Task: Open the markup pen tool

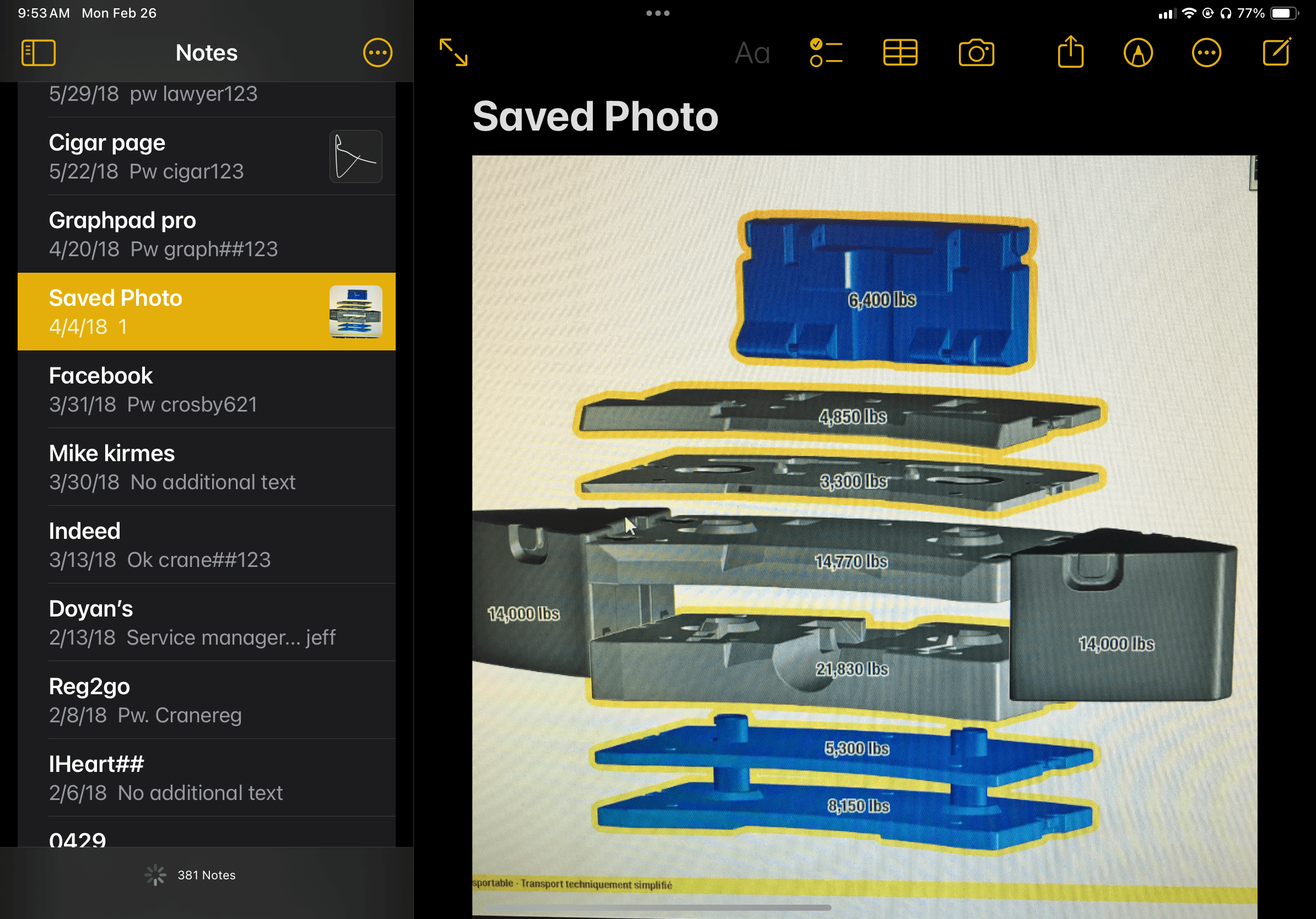Action: point(1139,53)
